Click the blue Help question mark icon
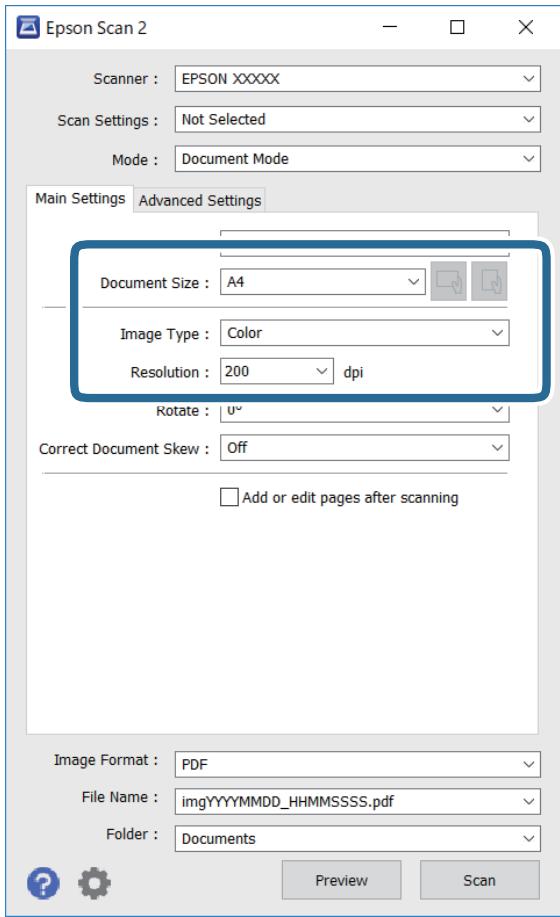The image size is (560, 917). [x=43, y=882]
